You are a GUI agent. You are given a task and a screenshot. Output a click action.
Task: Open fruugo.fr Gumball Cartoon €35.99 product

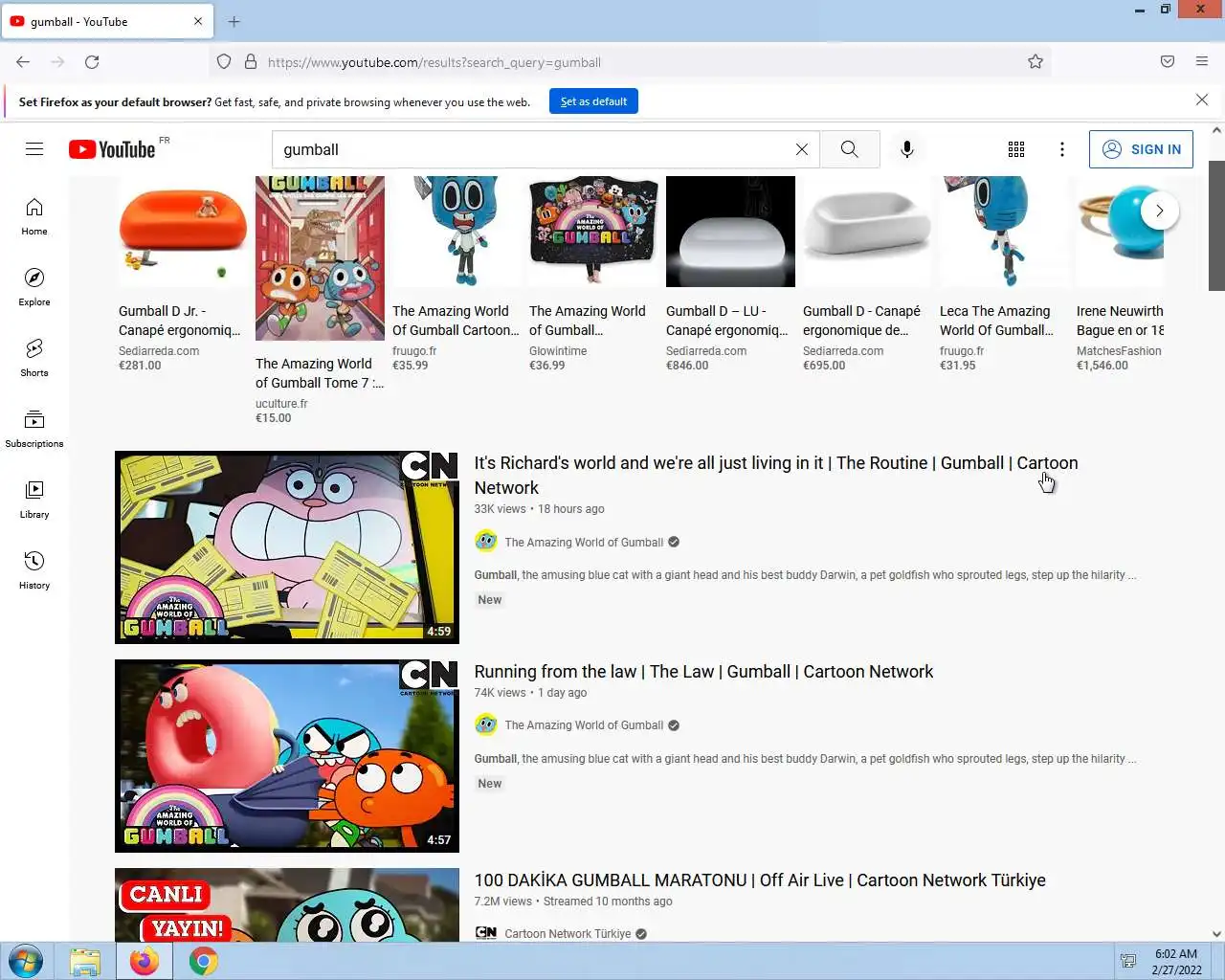point(457,274)
